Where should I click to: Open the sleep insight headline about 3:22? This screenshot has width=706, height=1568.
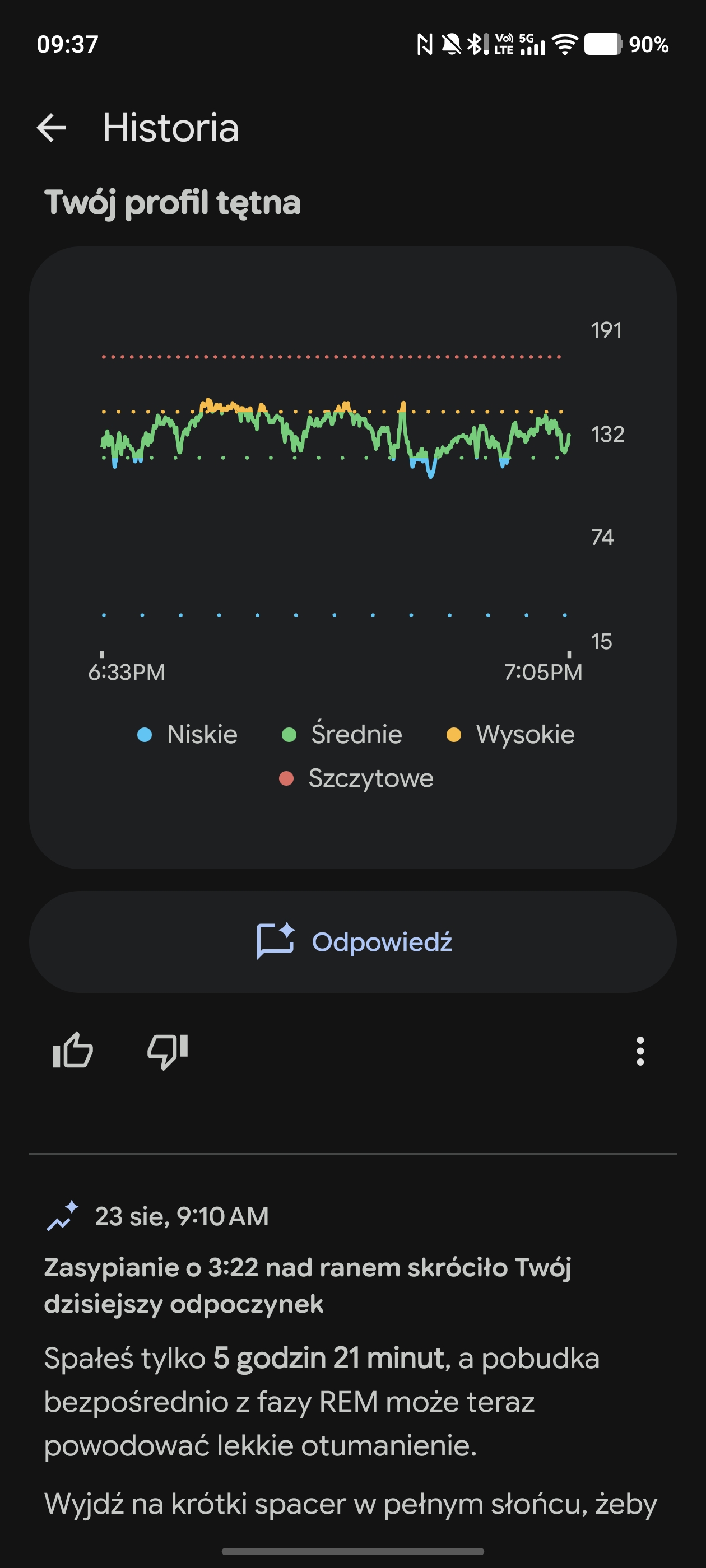(308, 1286)
